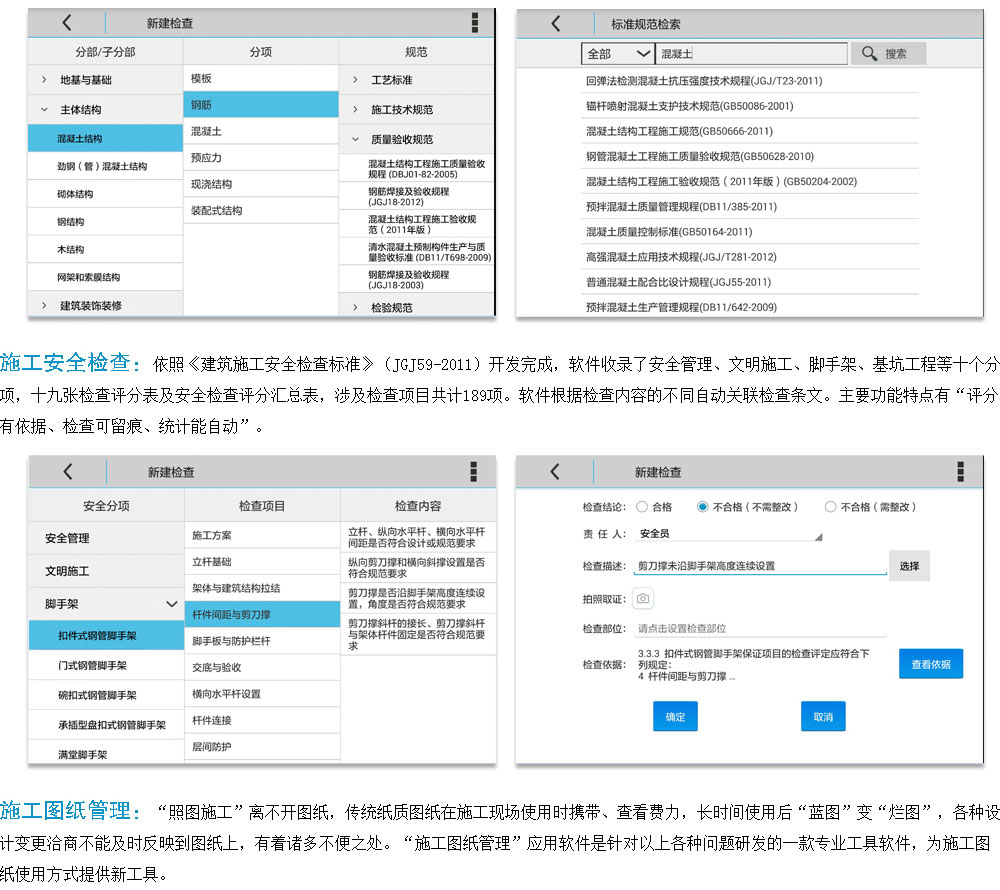Select 现浇结构 in the 分项 column
Viewport: 1000px width, 890px height.
261,184
